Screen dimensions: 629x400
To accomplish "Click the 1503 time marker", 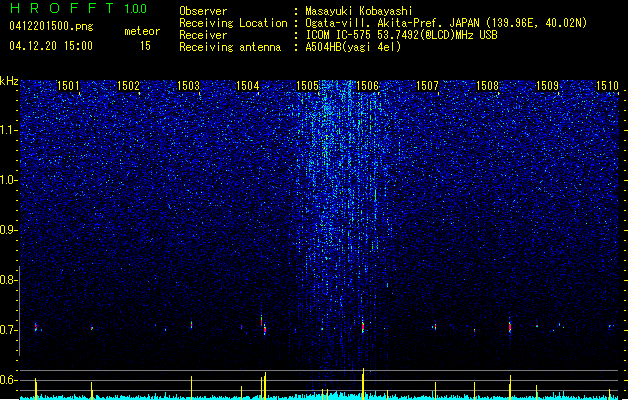I will 188,86.
